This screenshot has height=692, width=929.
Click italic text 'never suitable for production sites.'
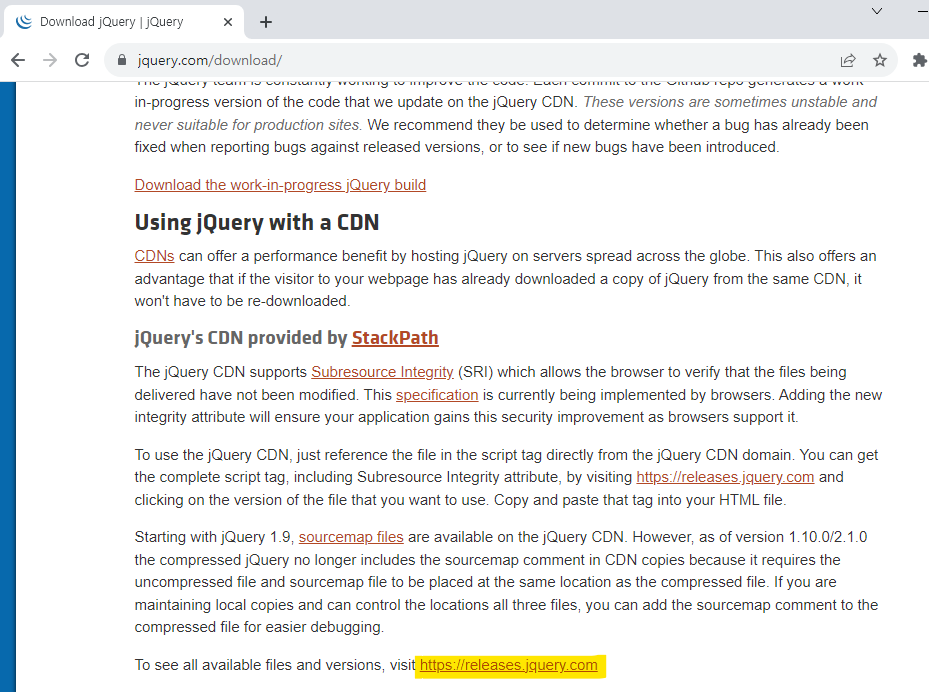pyautogui.click(x=248, y=125)
